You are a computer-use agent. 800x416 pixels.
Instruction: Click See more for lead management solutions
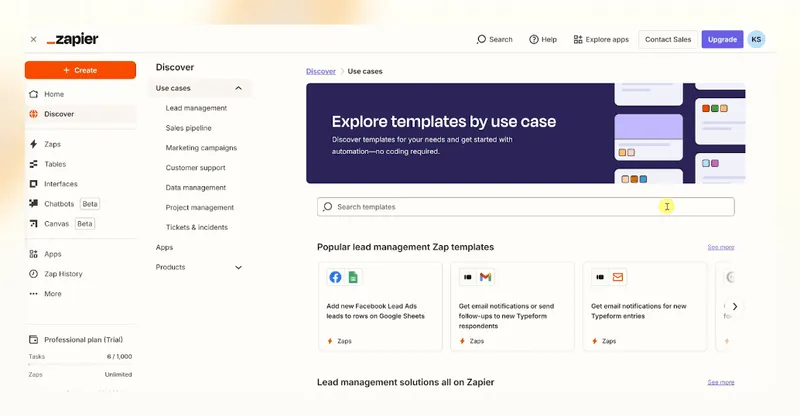tap(721, 382)
